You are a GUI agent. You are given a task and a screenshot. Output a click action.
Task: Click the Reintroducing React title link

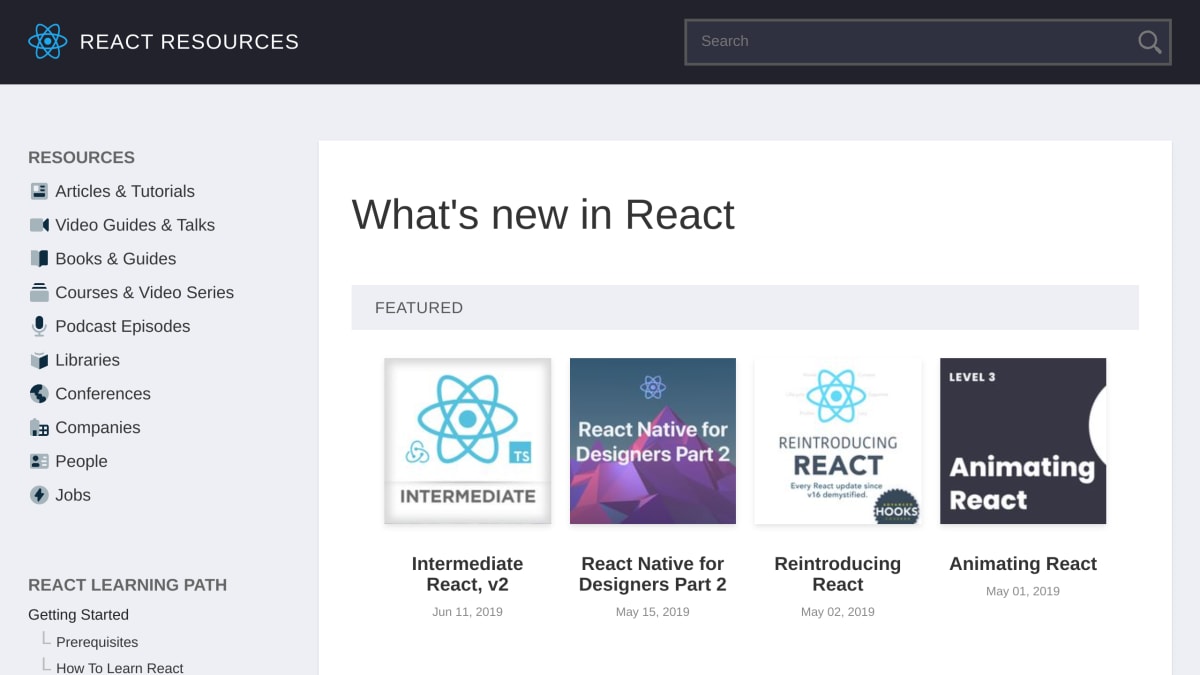[838, 574]
